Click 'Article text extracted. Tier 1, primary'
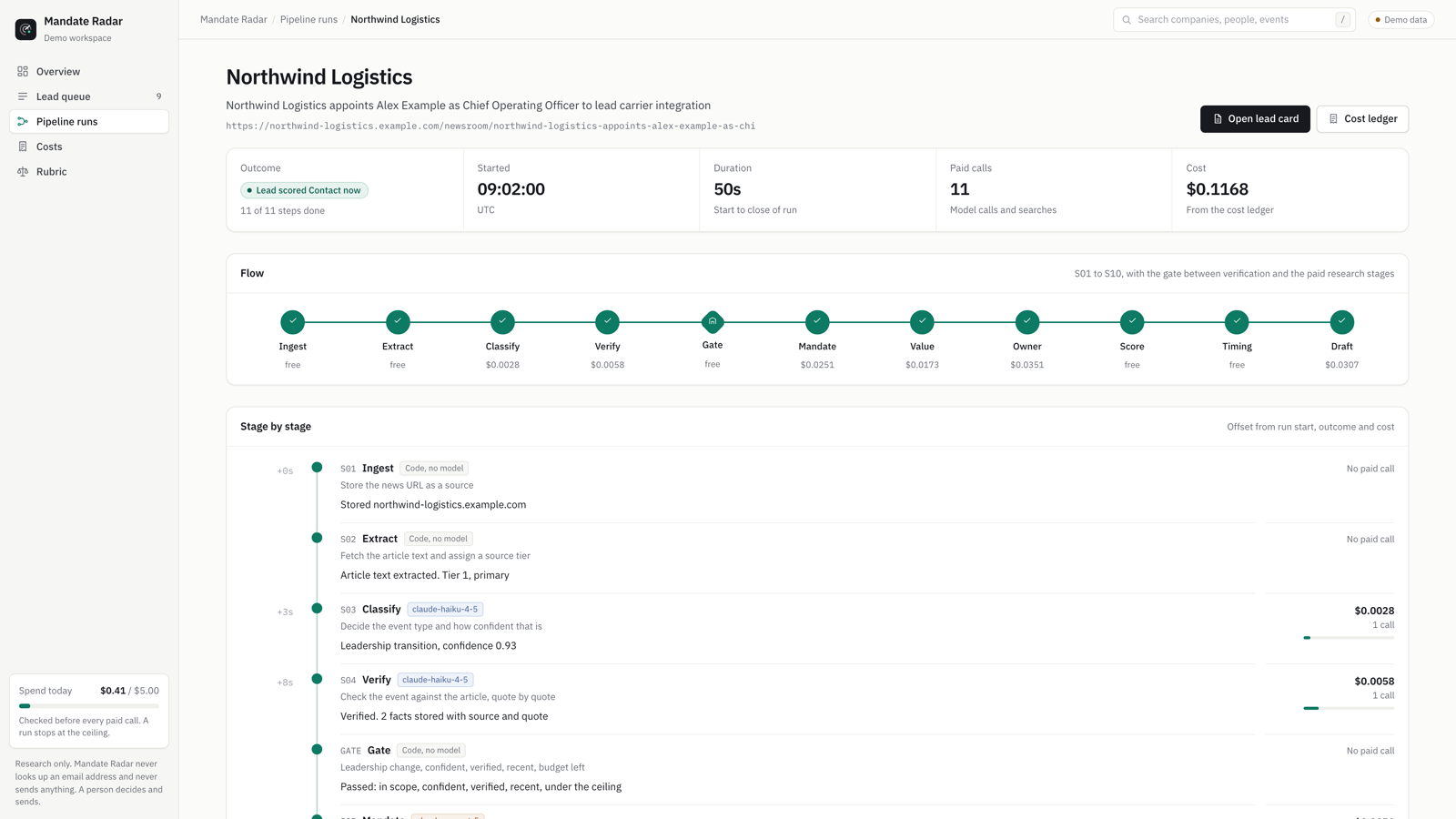This screenshot has height=819, width=1456. click(x=425, y=575)
